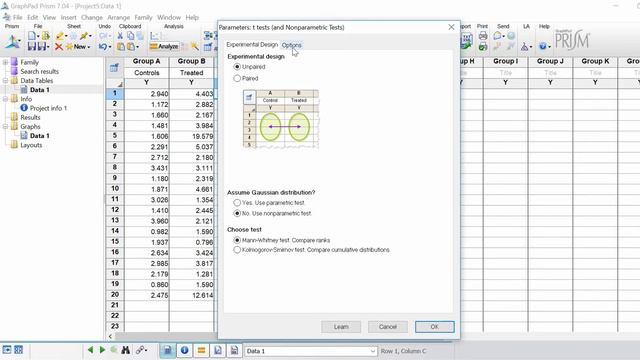The height and width of the screenshot is (360, 640).
Task: Click the green previous sheet arrow
Action: 90,350
